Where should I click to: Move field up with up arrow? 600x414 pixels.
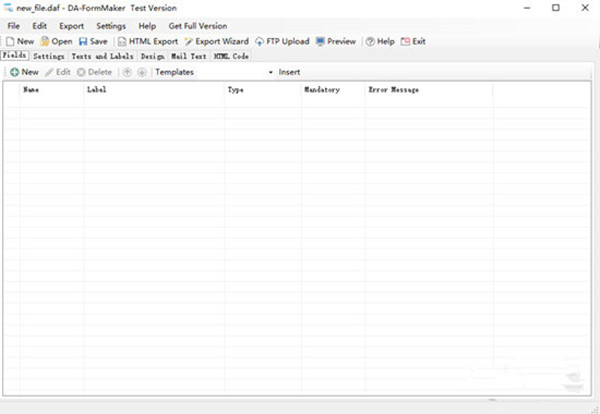click(x=127, y=72)
